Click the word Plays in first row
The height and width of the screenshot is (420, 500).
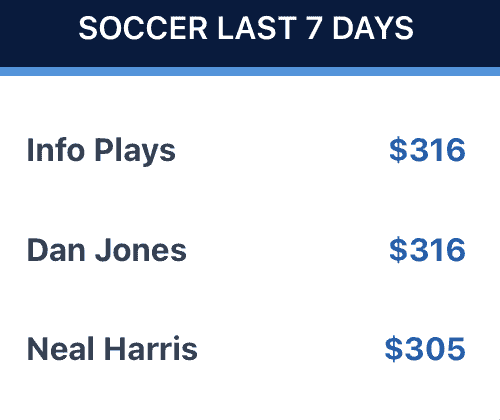coord(135,151)
